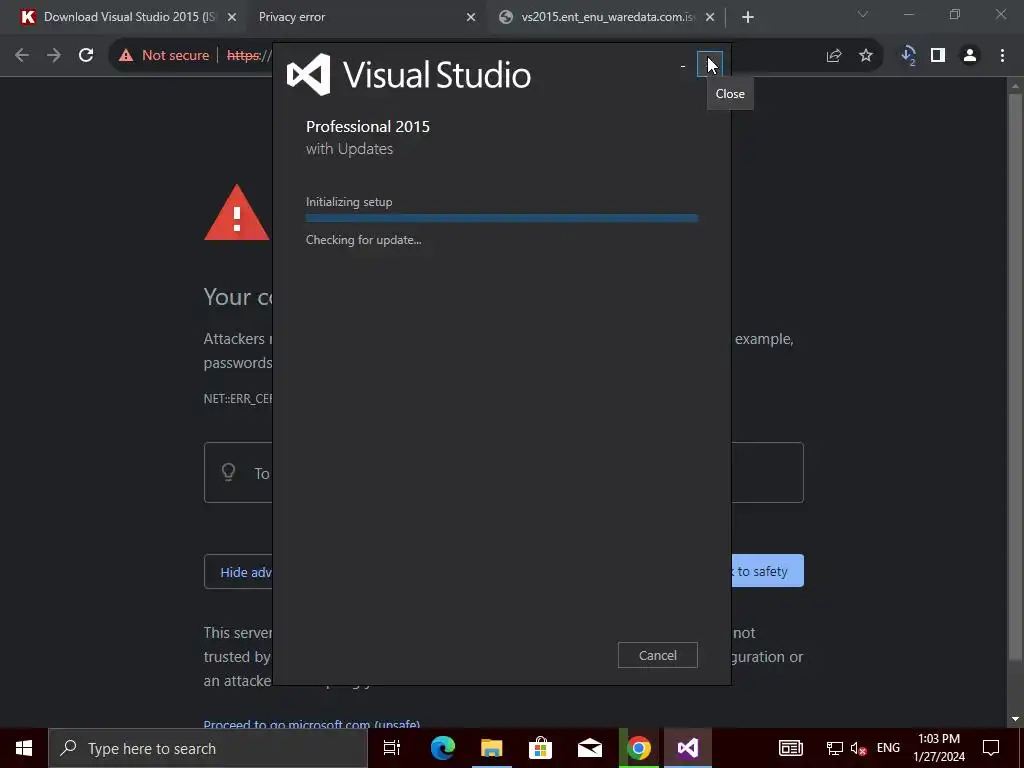Open a new Chrome tab
The image size is (1024, 768).
pyautogui.click(x=748, y=17)
